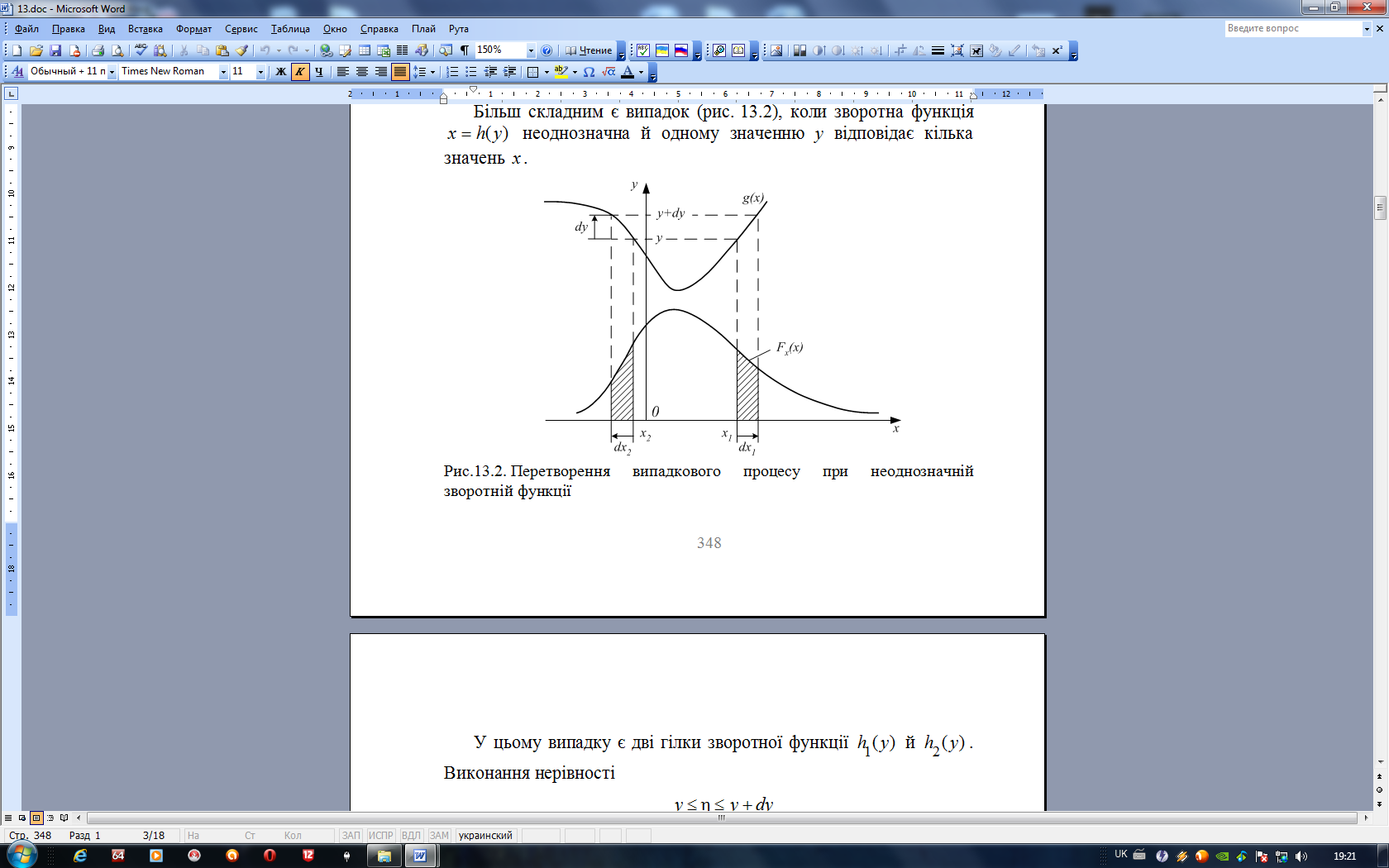Click the Format Picture icon

pyautogui.click(x=995, y=50)
